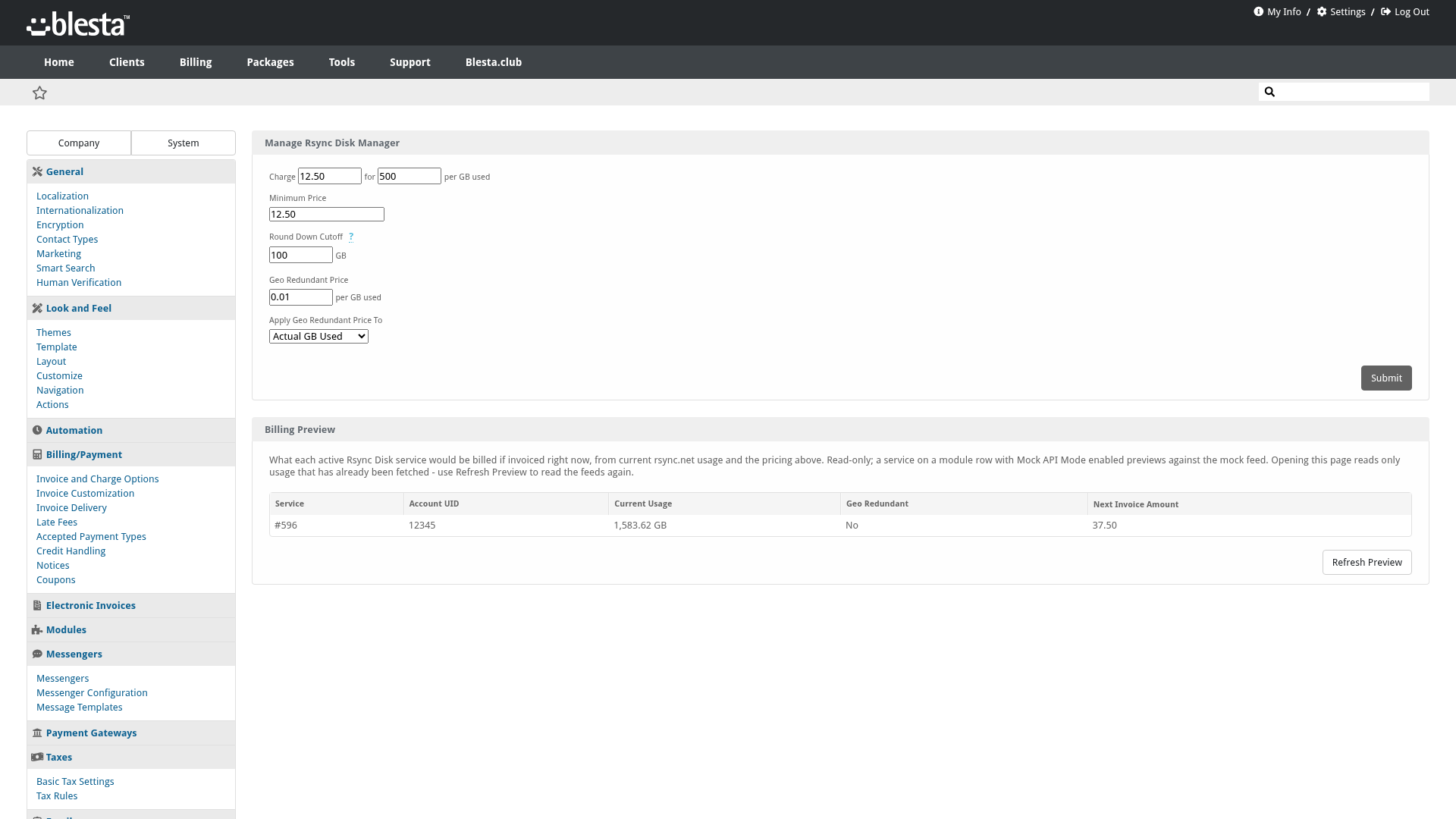
Task: Click the search magnifier icon
Action: tap(1269, 92)
